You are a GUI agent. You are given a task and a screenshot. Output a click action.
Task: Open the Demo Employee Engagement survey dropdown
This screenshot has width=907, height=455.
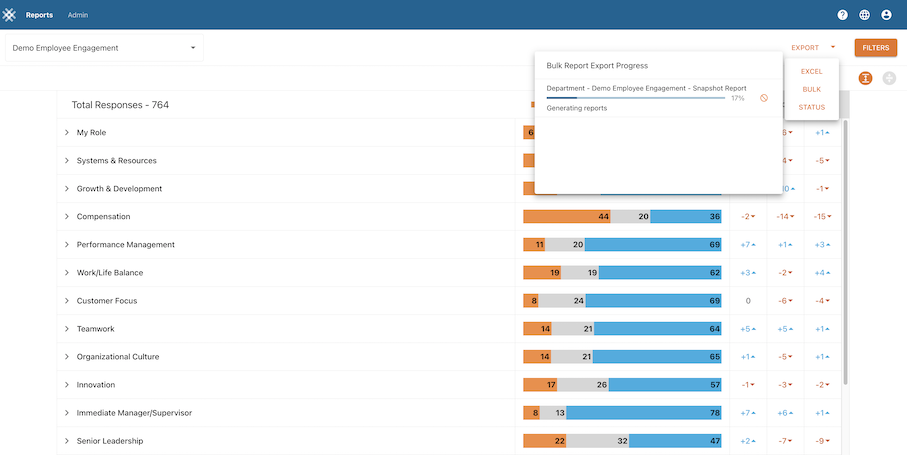(x=104, y=48)
